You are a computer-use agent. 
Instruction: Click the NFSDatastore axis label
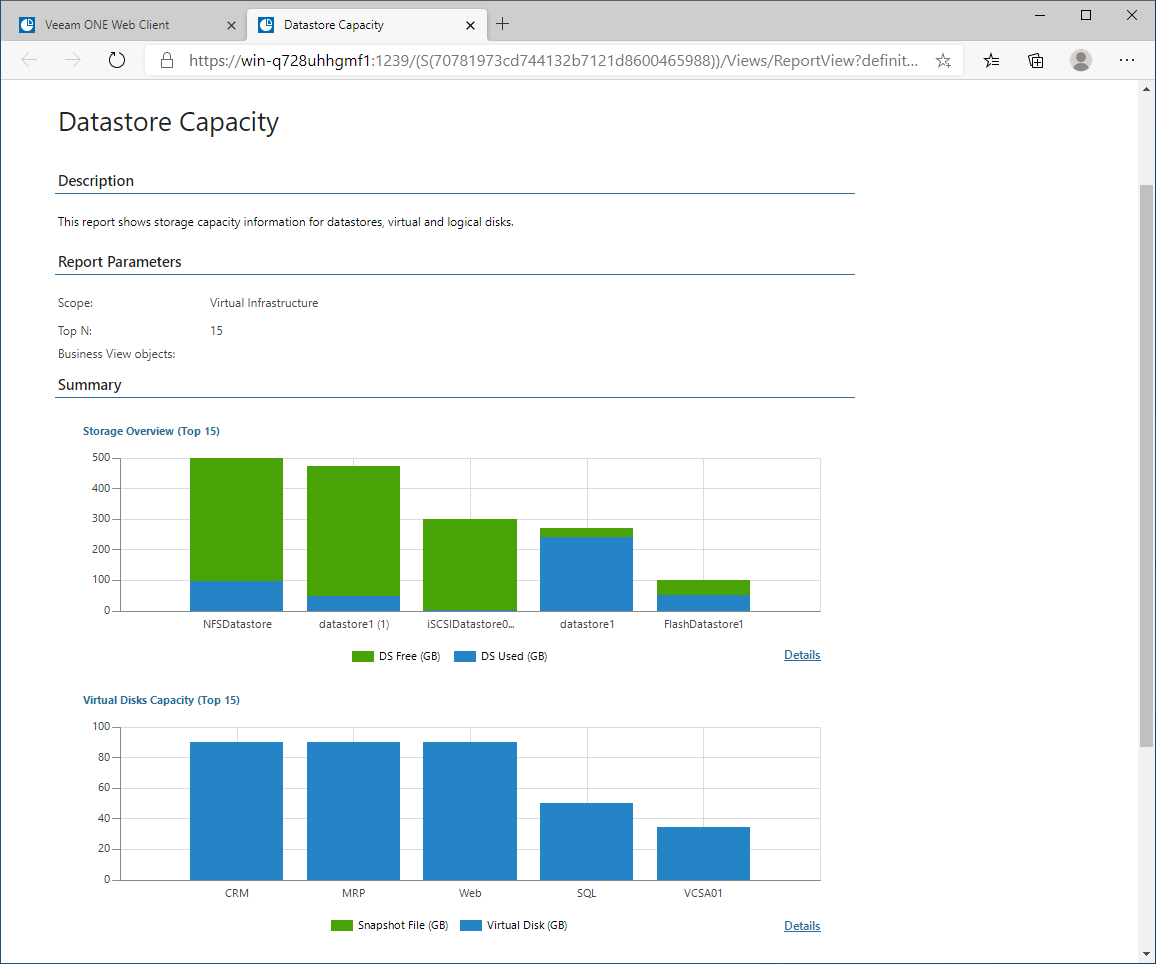tap(237, 624)
